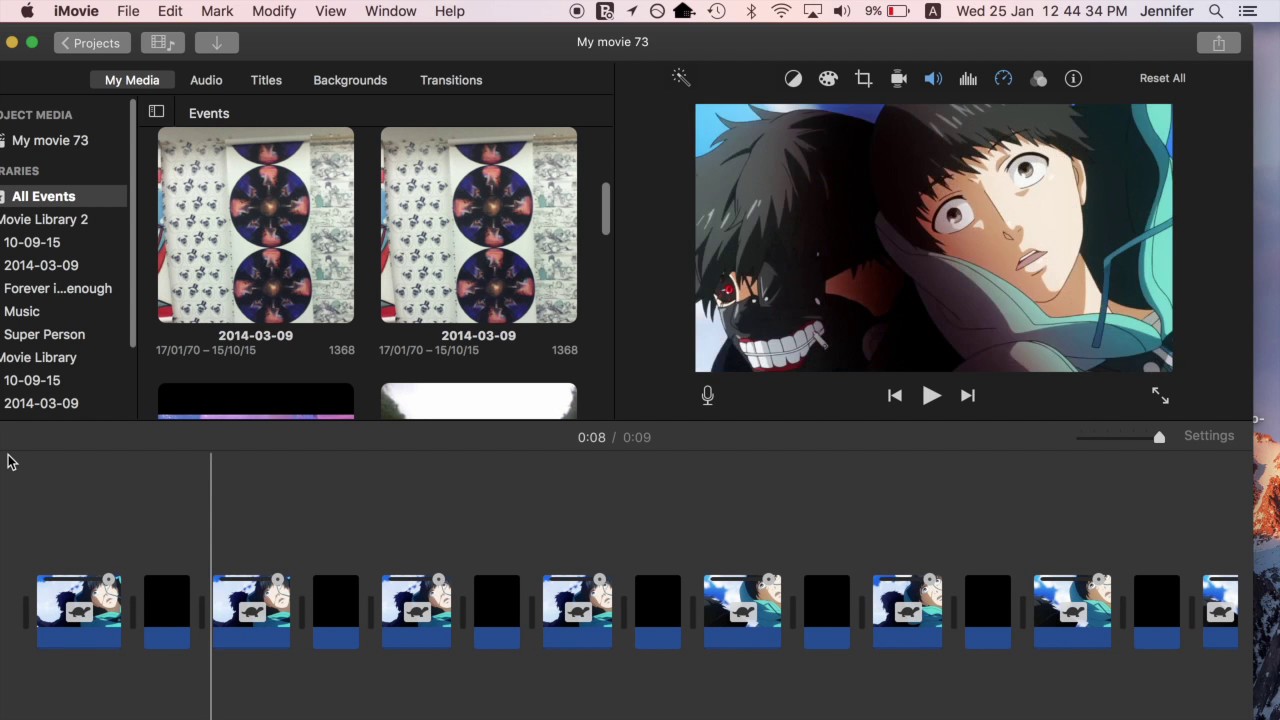
Task: Open the Window menu
Action: [390, 11]
